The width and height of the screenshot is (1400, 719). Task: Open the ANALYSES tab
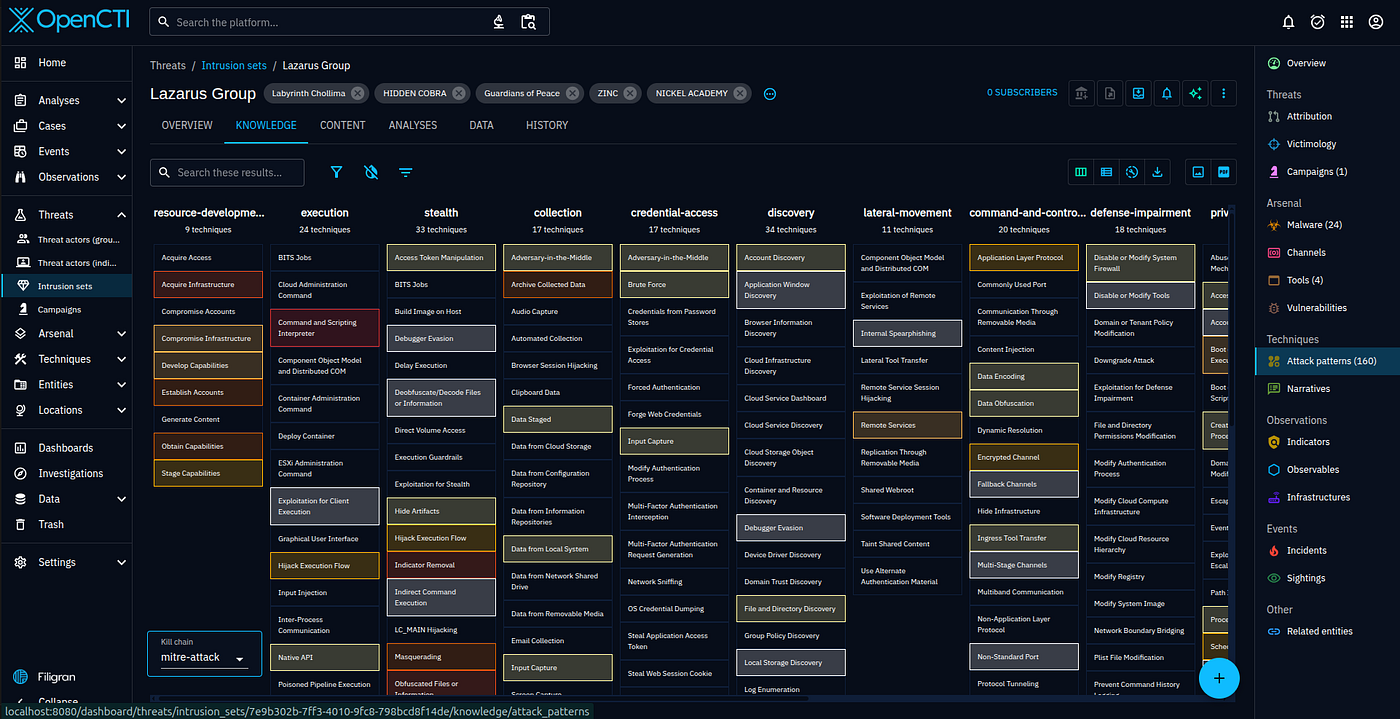pos(413,125)
